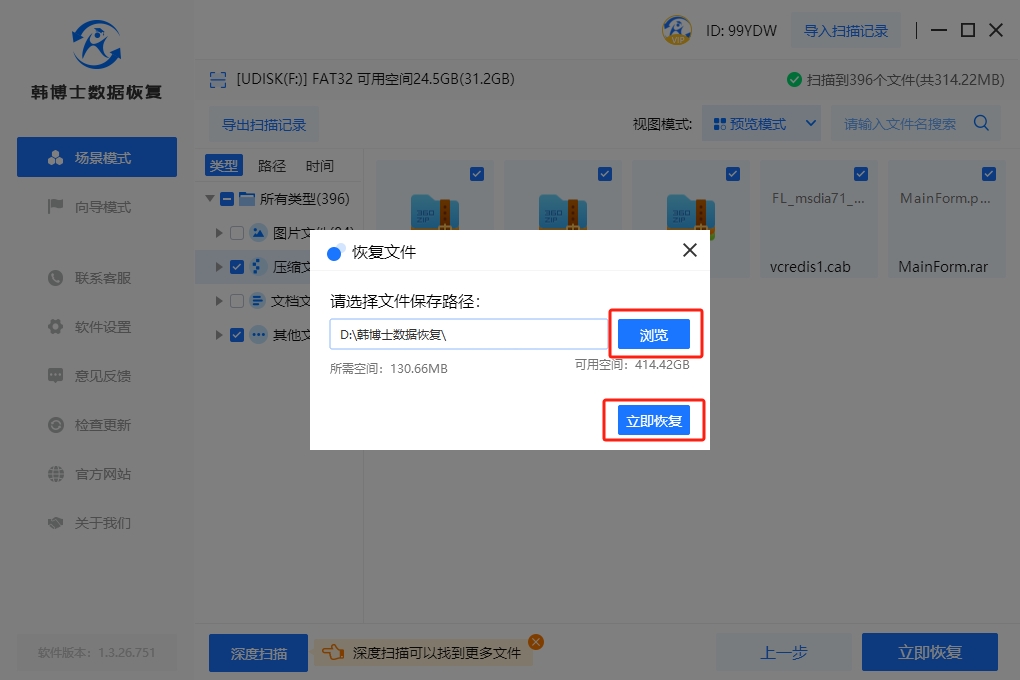Collapse the 所有类型 tree node
The image size is (1020, 680).
(210, 199)
